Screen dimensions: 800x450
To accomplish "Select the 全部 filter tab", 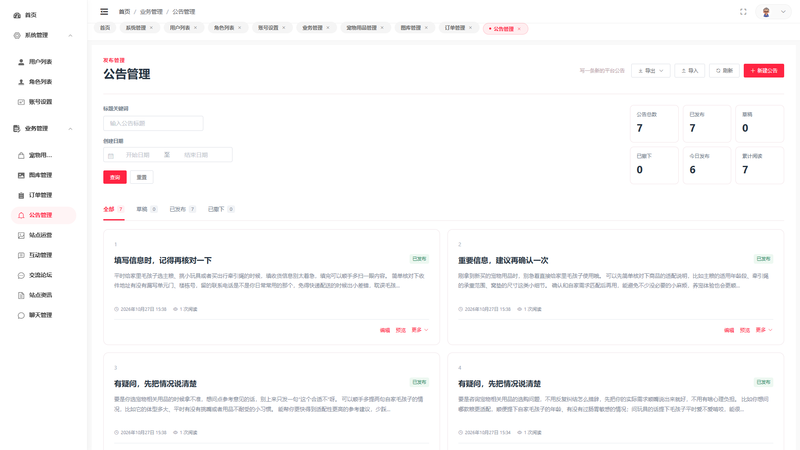I will (x=114, y=209).
